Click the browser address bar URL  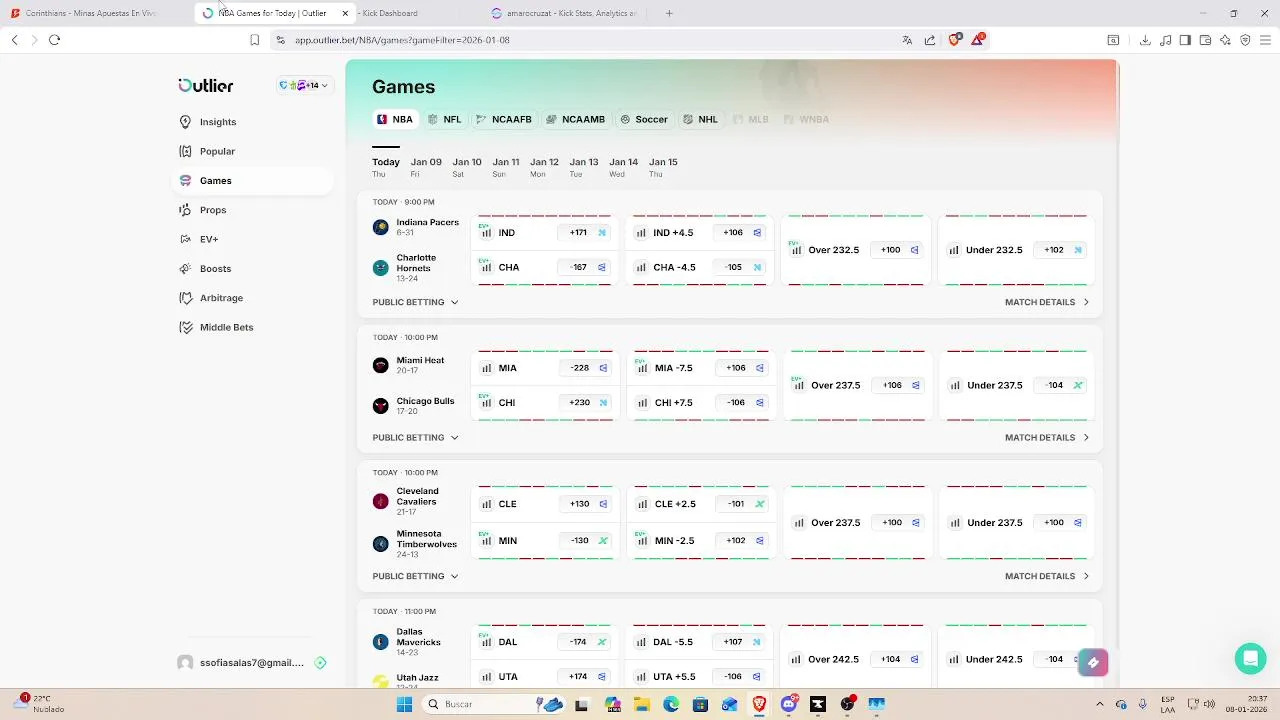pyautogui.click(x=402, y=40)
